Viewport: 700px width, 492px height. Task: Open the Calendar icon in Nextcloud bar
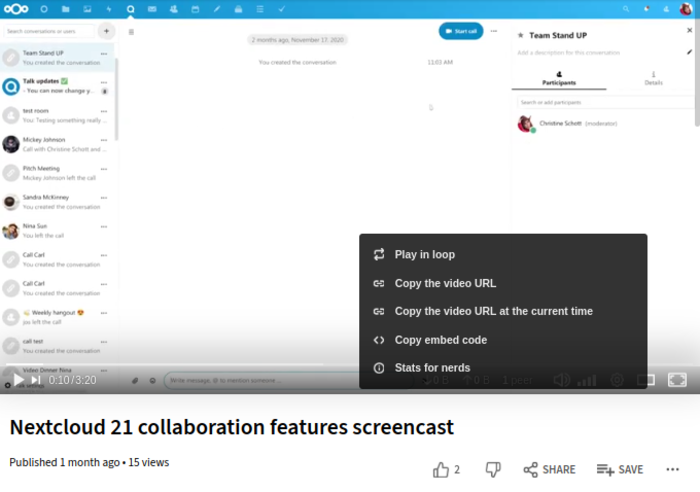pos(195,9)
